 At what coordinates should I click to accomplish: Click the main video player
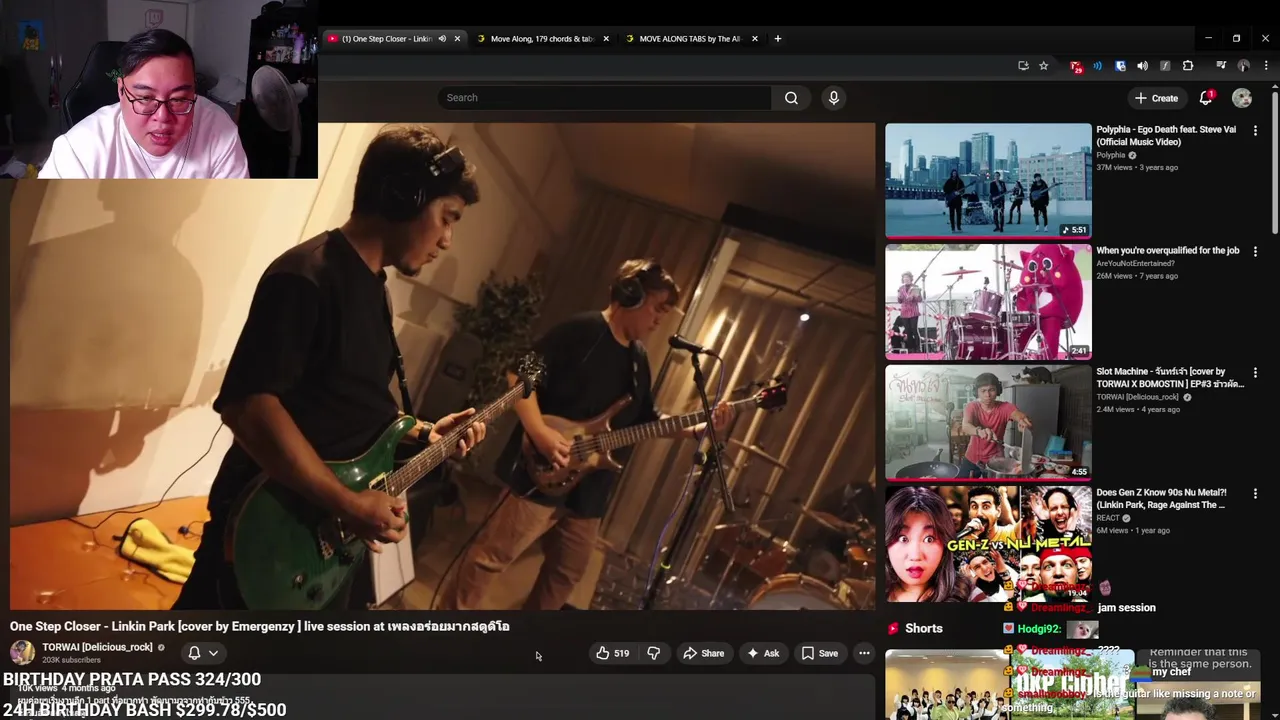(442, 366)
